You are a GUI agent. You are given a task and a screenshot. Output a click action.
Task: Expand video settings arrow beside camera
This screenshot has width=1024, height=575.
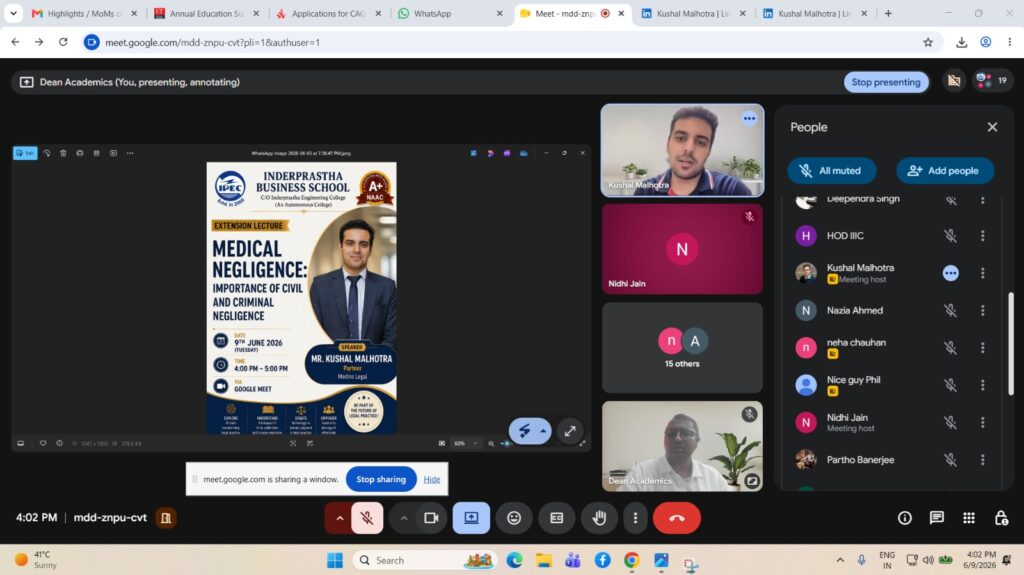click(404, 518)
